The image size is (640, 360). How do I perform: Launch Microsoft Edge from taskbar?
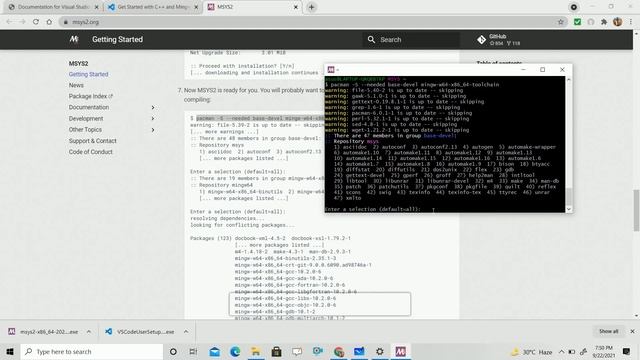235,351
